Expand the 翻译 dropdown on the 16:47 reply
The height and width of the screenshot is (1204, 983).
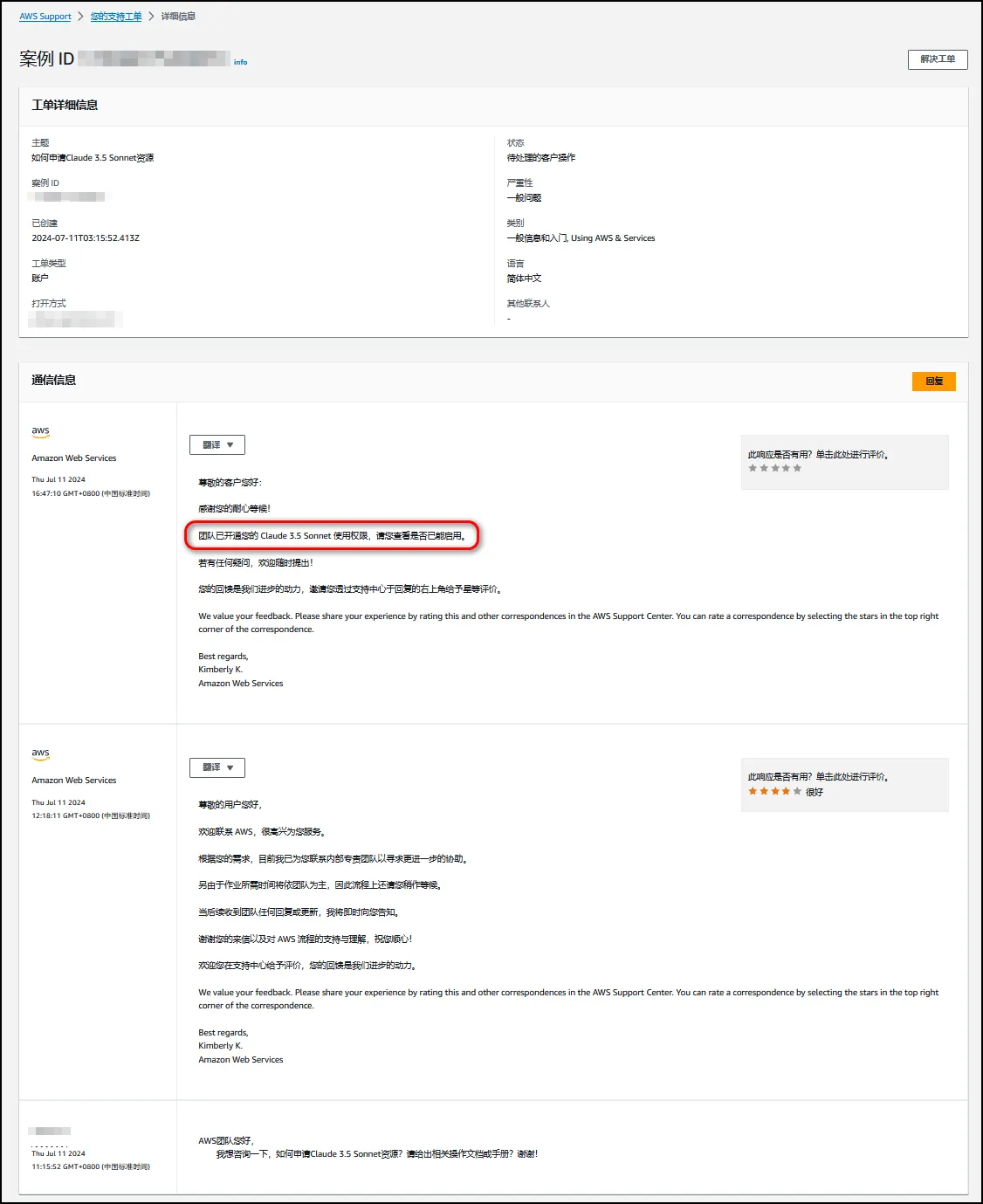click(217, 445)
